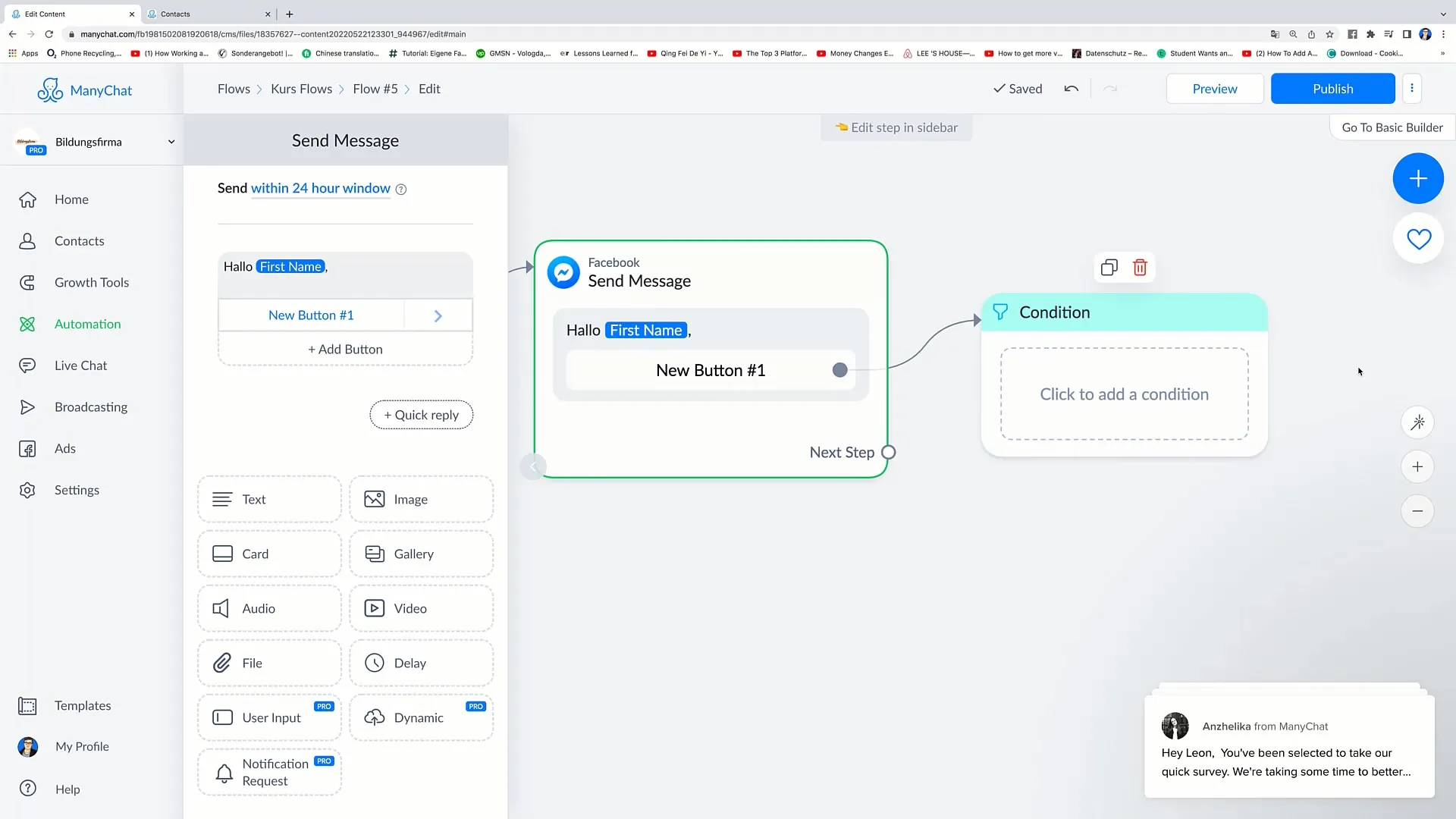Click the help icon beside 24 hour window

point(401,190)
